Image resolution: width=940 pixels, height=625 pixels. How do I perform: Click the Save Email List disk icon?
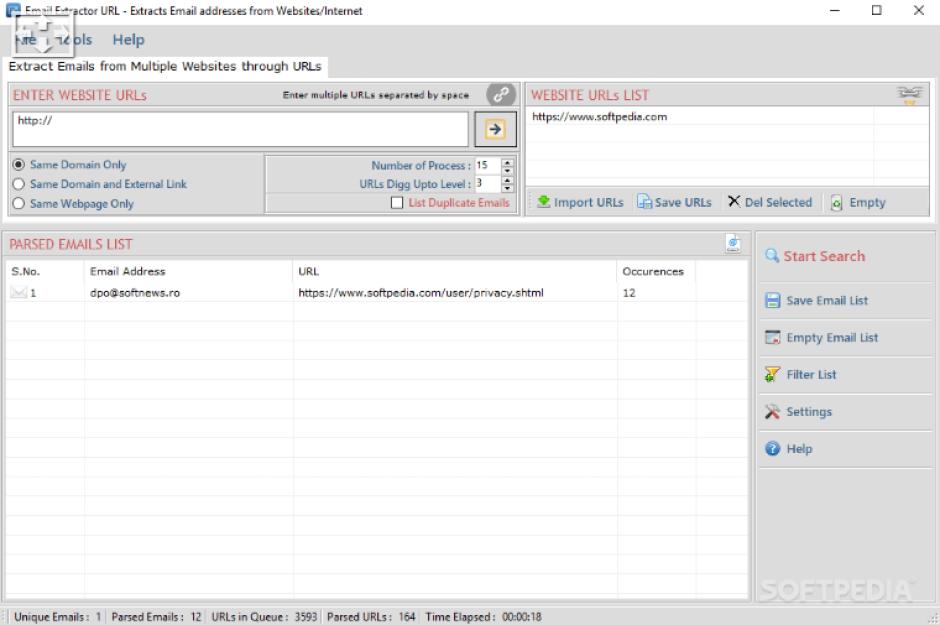773,300
